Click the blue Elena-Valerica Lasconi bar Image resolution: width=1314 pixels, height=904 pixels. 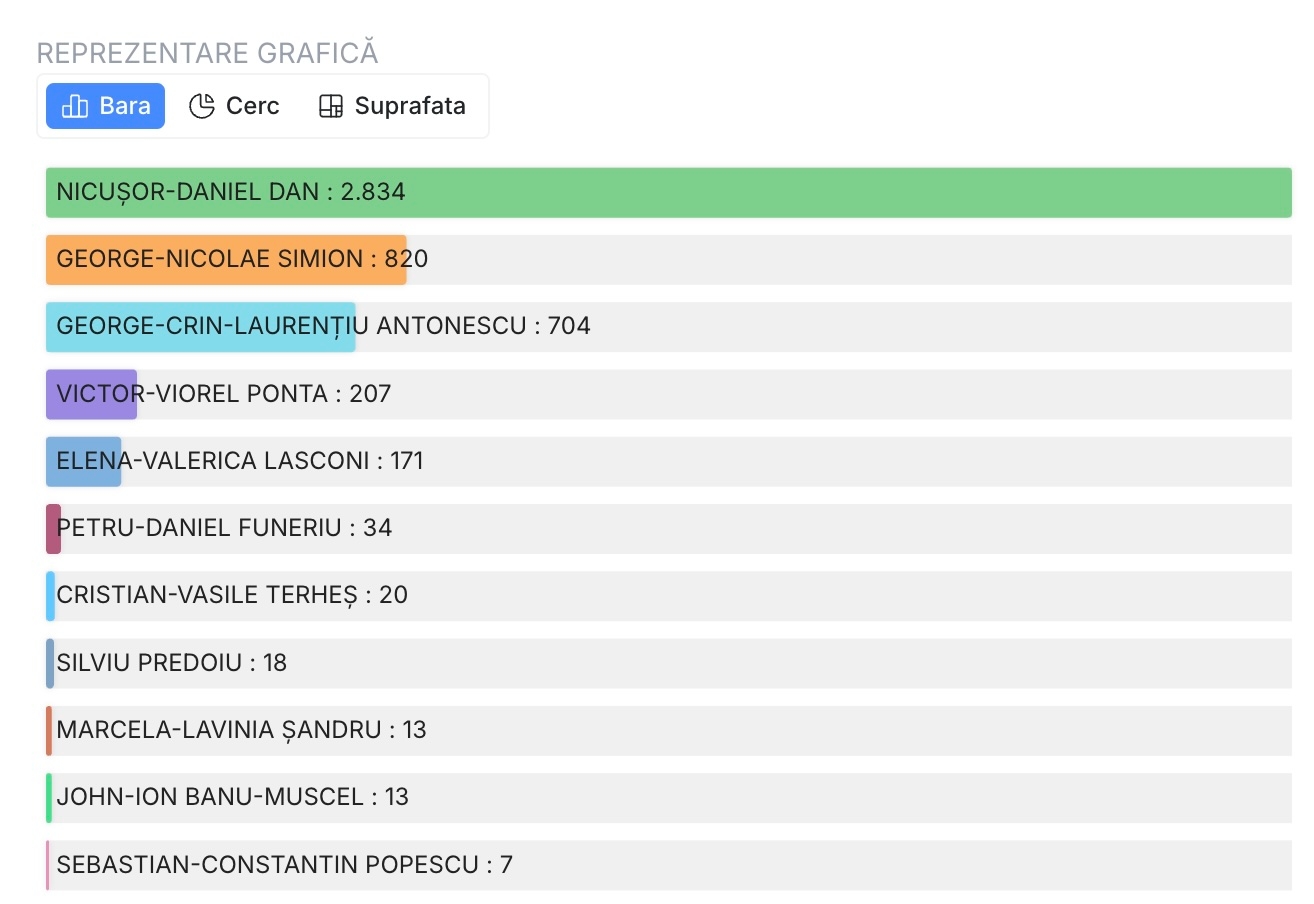(83, 461)
